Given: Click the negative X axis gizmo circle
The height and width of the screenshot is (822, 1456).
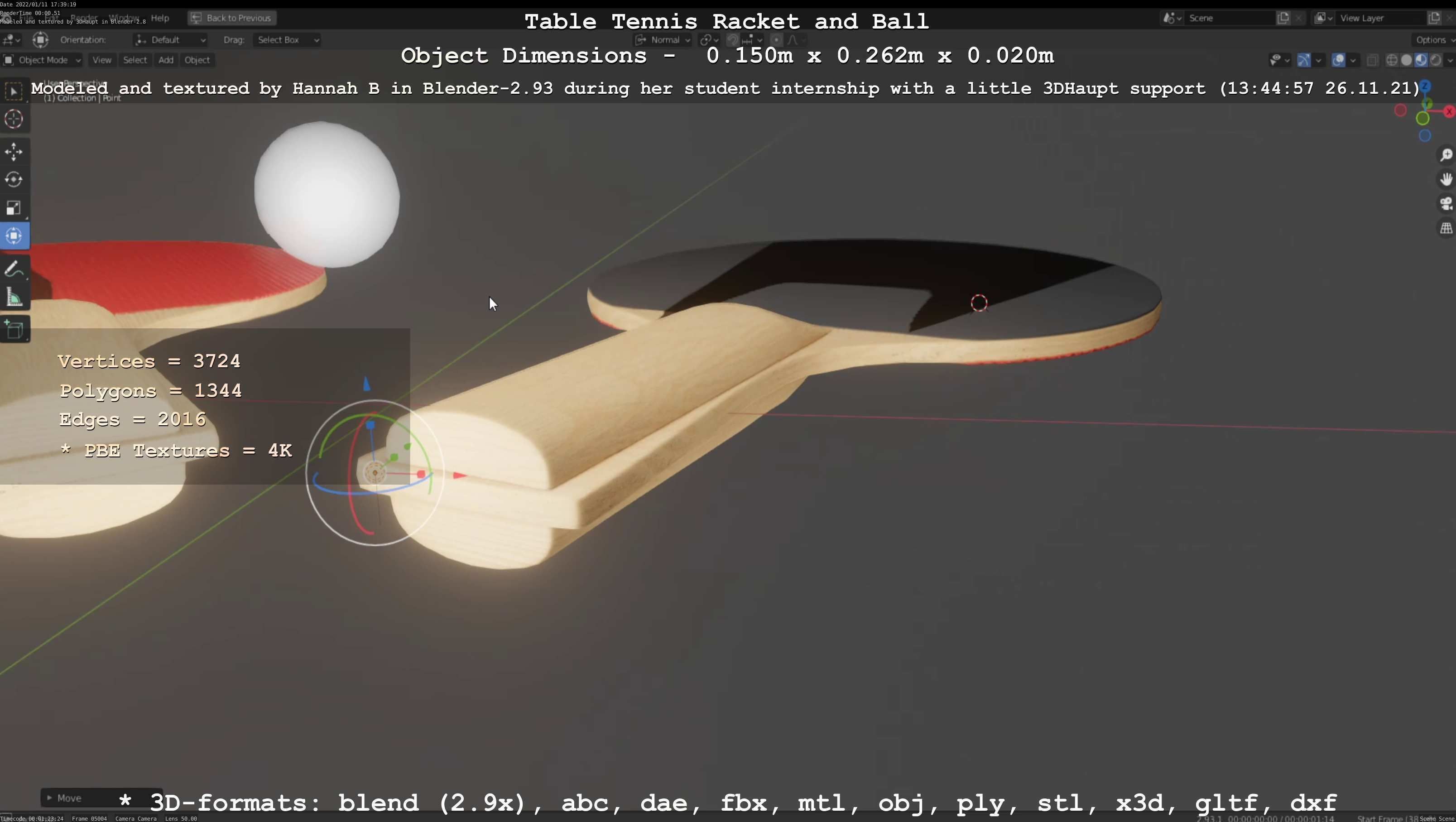Looking at the screenshot, I should [x=1401, y=111].
